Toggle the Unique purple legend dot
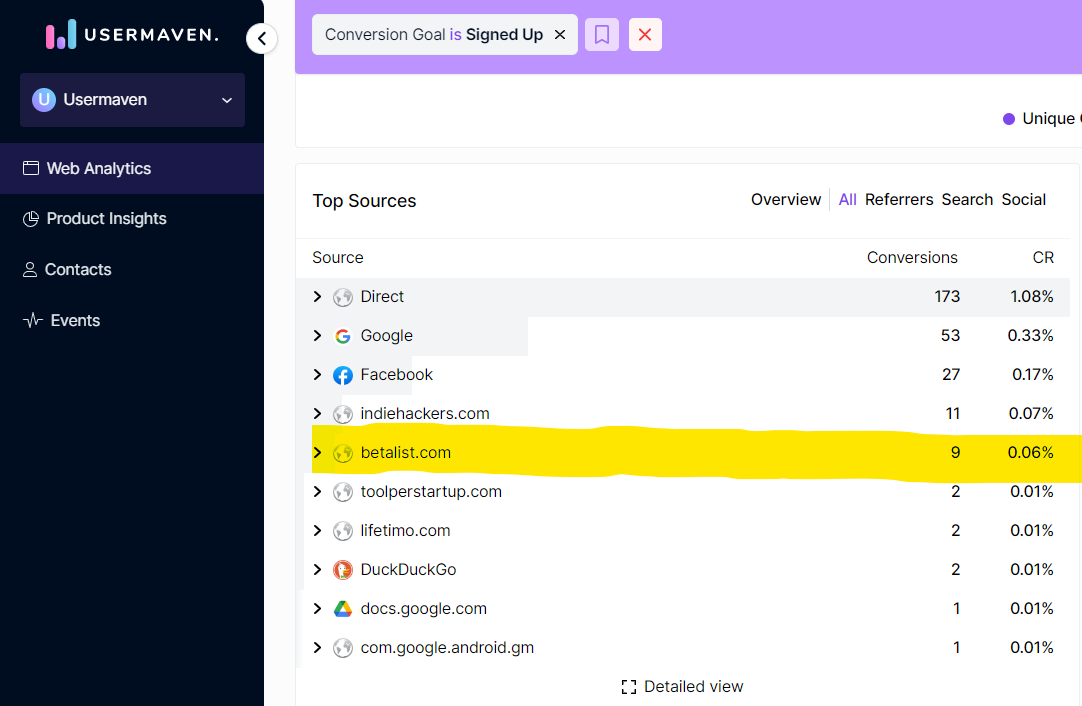 pyautogui.click(x=1008, y=119)
